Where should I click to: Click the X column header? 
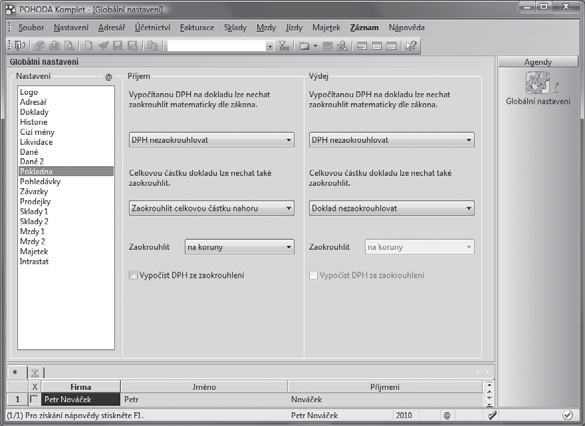coord(34,387)
